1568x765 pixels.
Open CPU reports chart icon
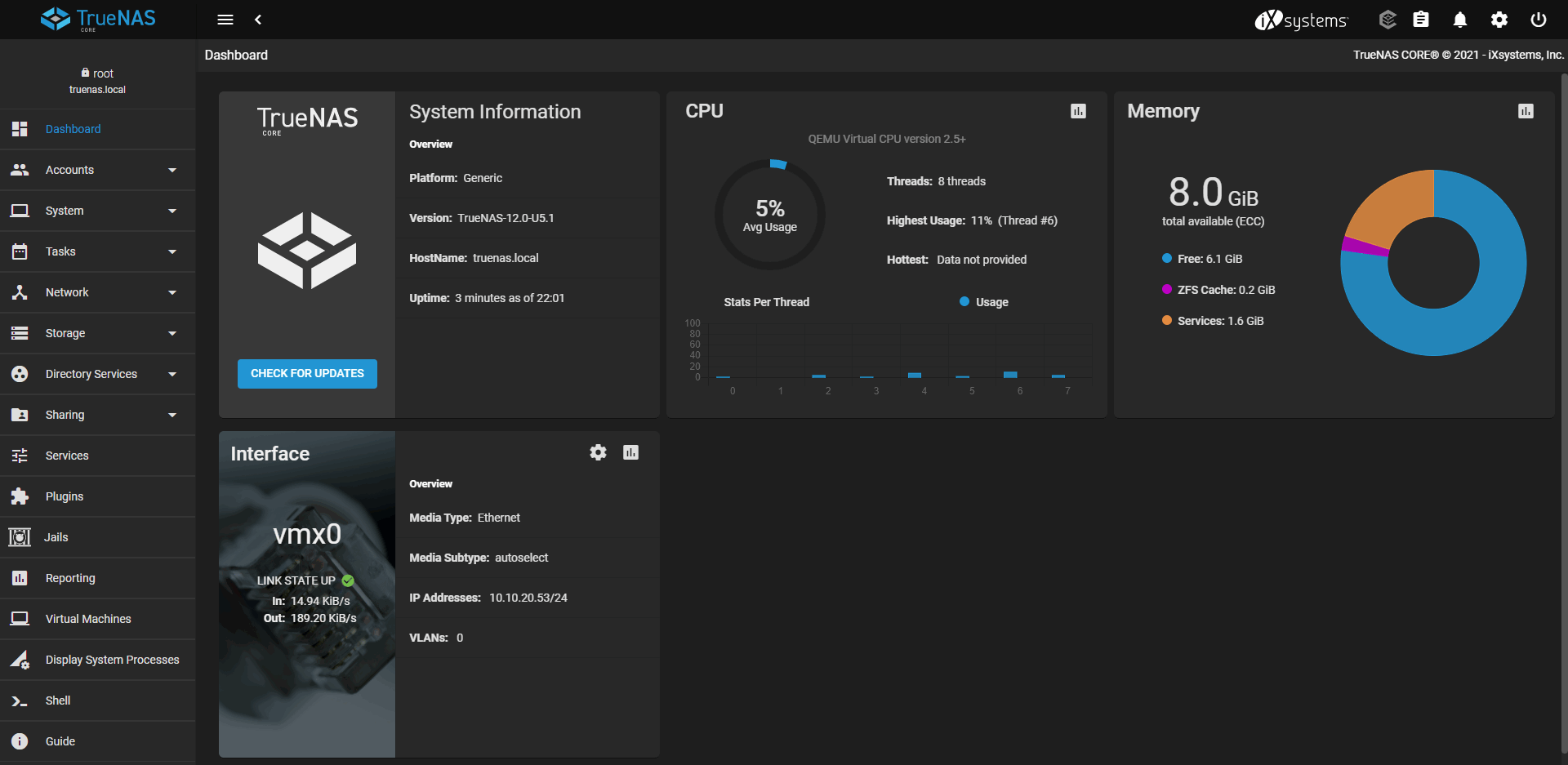pos(1078,111)
